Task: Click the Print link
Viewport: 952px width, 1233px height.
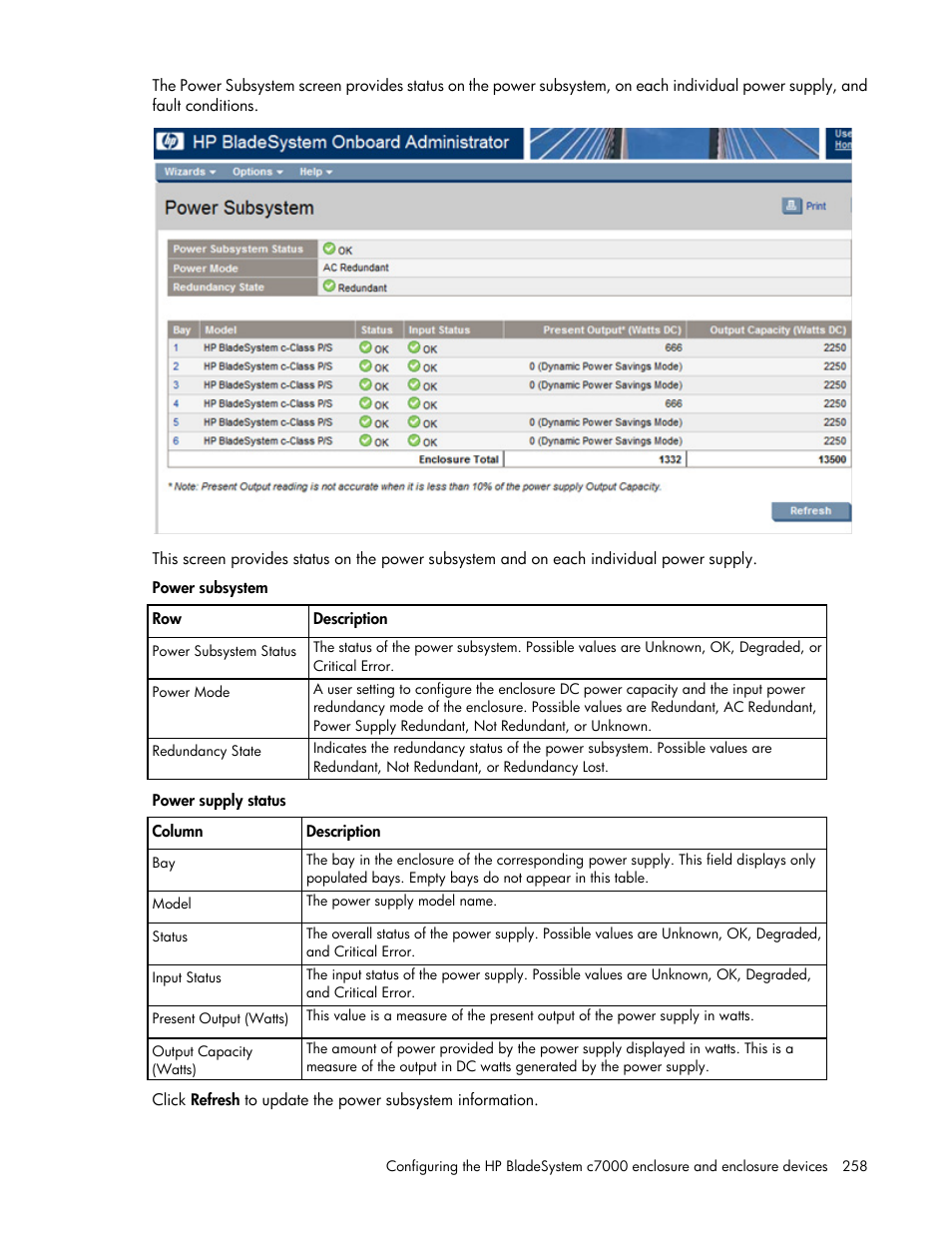Action: (816, 207)
